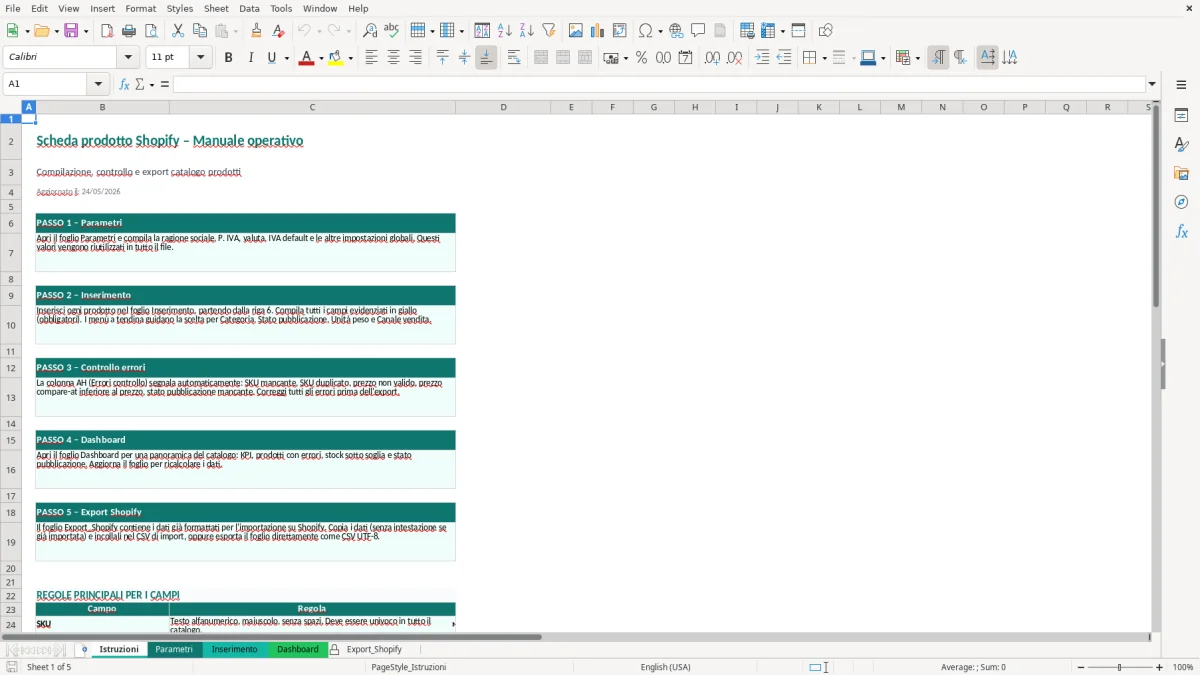Click into the formula input line
The width and height of the screenshot is (1200, 675).
pyautogui.click(x=659, y=84)
